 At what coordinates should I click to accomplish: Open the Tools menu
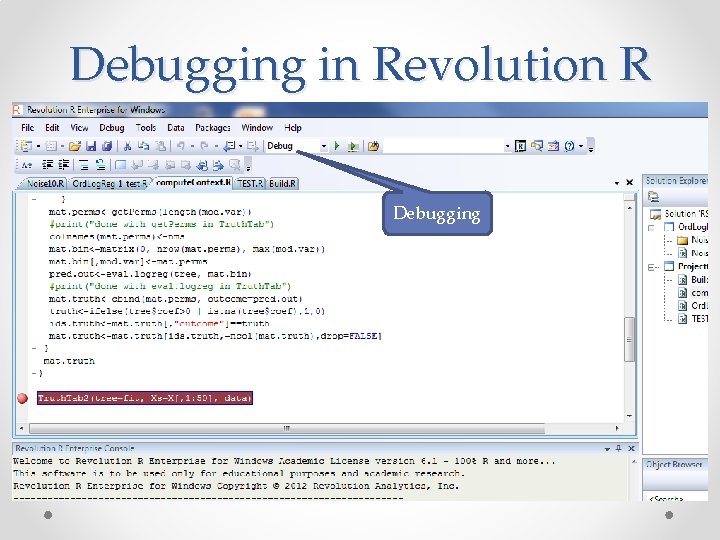(146, 128)
